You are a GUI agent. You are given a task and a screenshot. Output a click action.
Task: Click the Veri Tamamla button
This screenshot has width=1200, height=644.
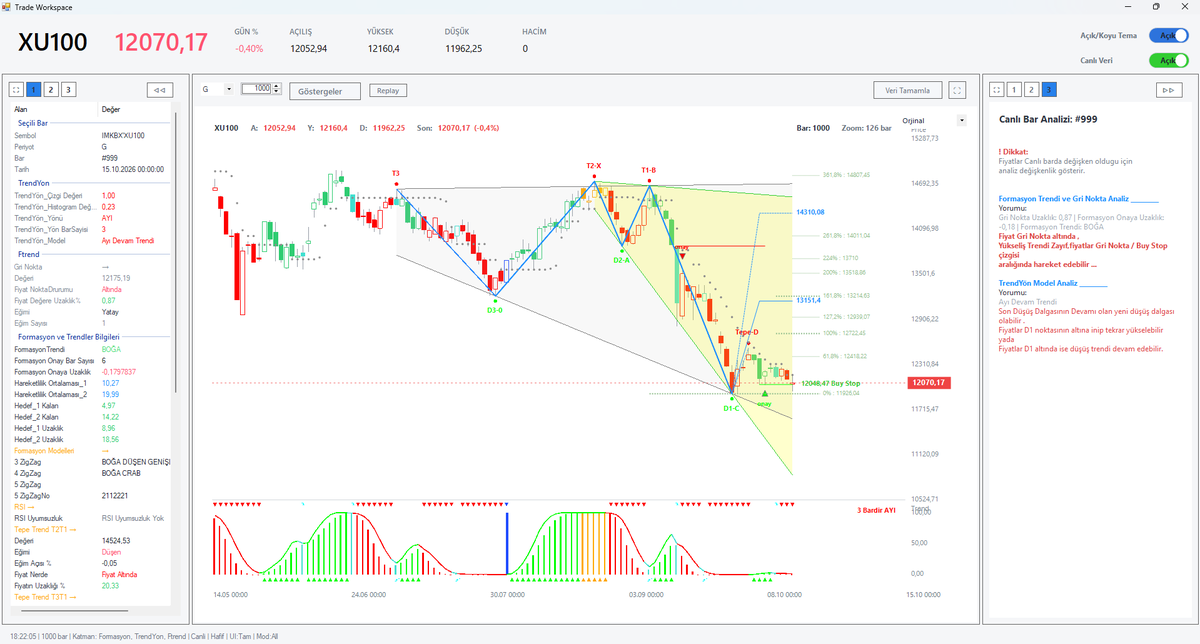coord(908,90)
